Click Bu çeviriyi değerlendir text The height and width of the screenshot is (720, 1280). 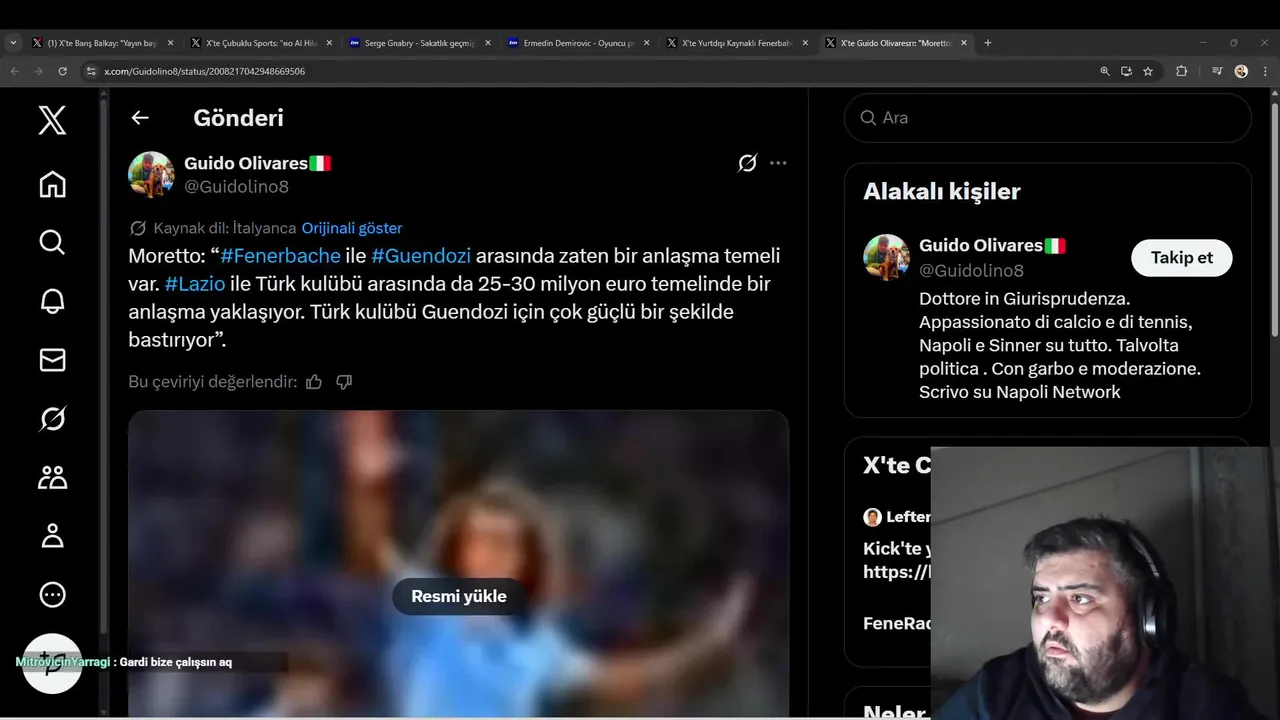pyautogui.click(x=212, y=382)
